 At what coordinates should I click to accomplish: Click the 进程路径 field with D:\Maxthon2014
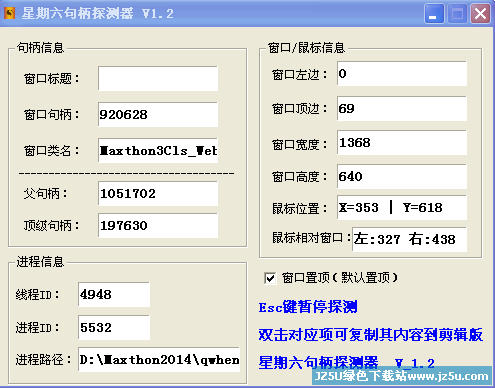[159, 359]
